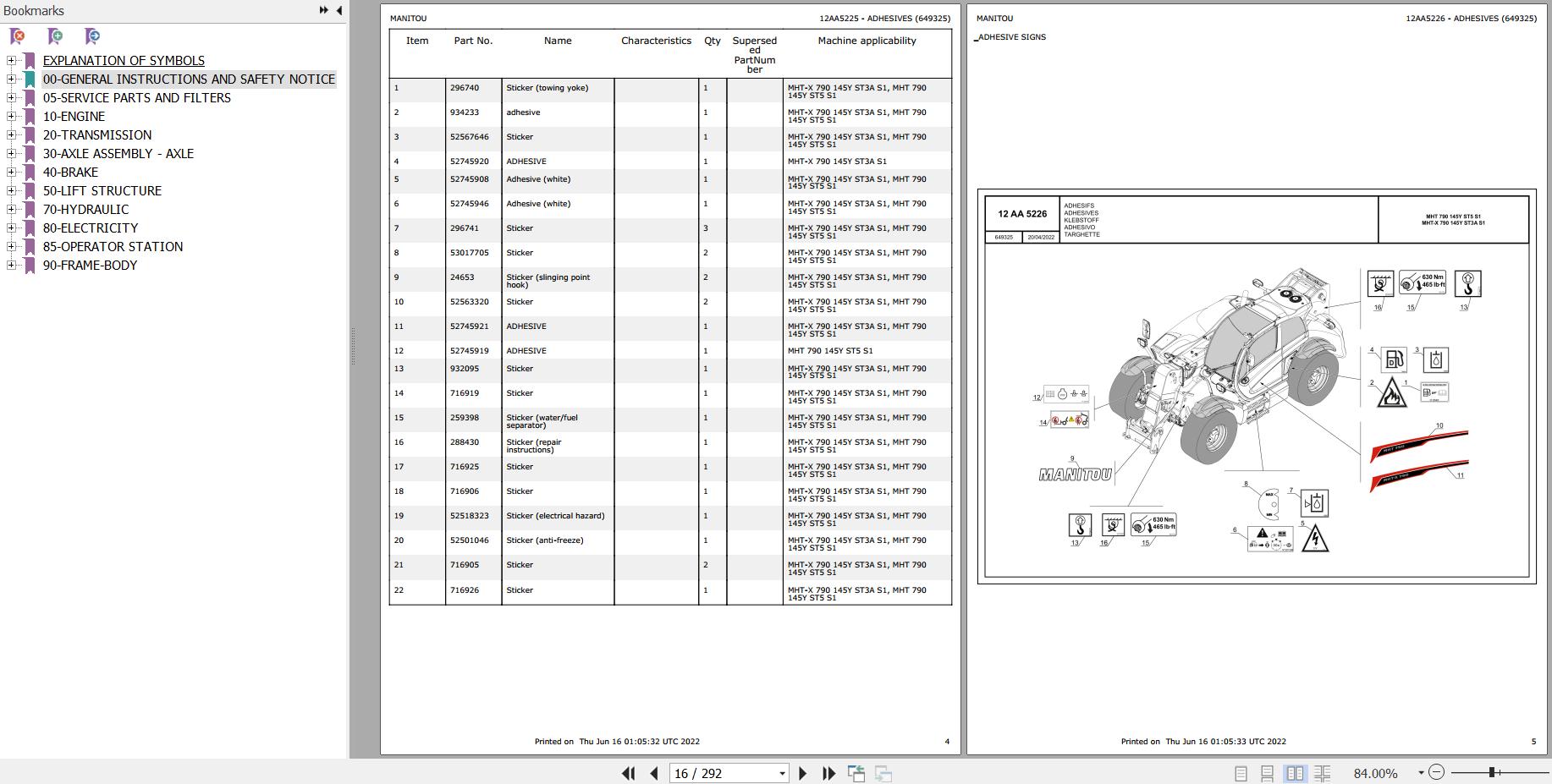Go to the next page
This screenshot has width=1552, height=784.
pos(803,773)
